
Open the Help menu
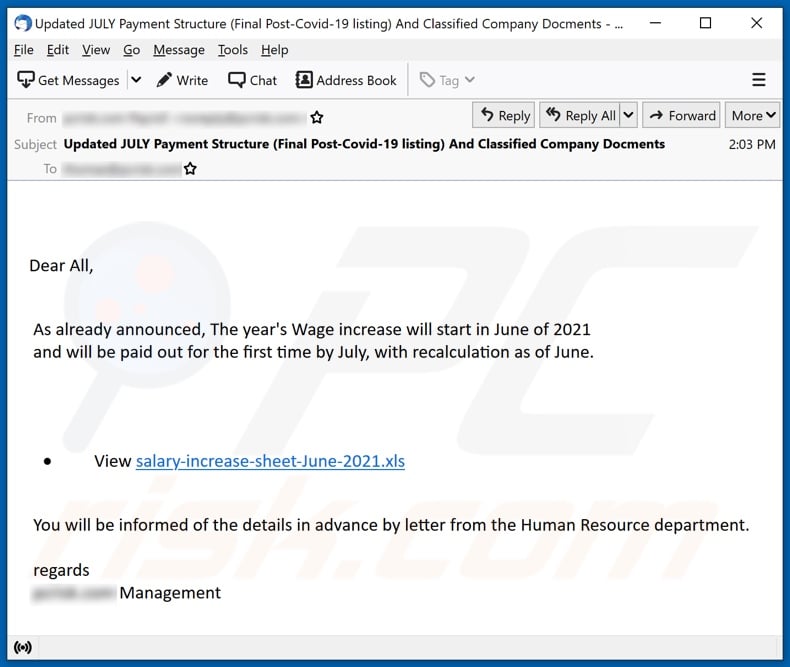(x=275, y=50)
